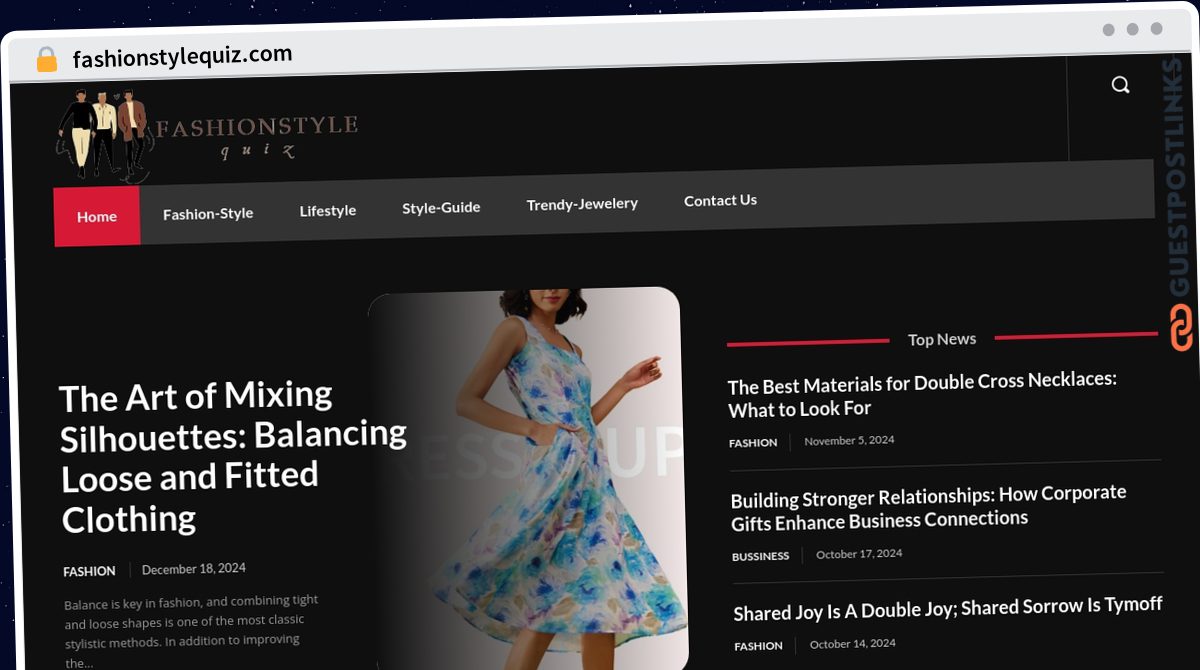The height and width of the screenshot is (670, 1200).
Task: Open the Contact Us page
Action: point(720,200)
